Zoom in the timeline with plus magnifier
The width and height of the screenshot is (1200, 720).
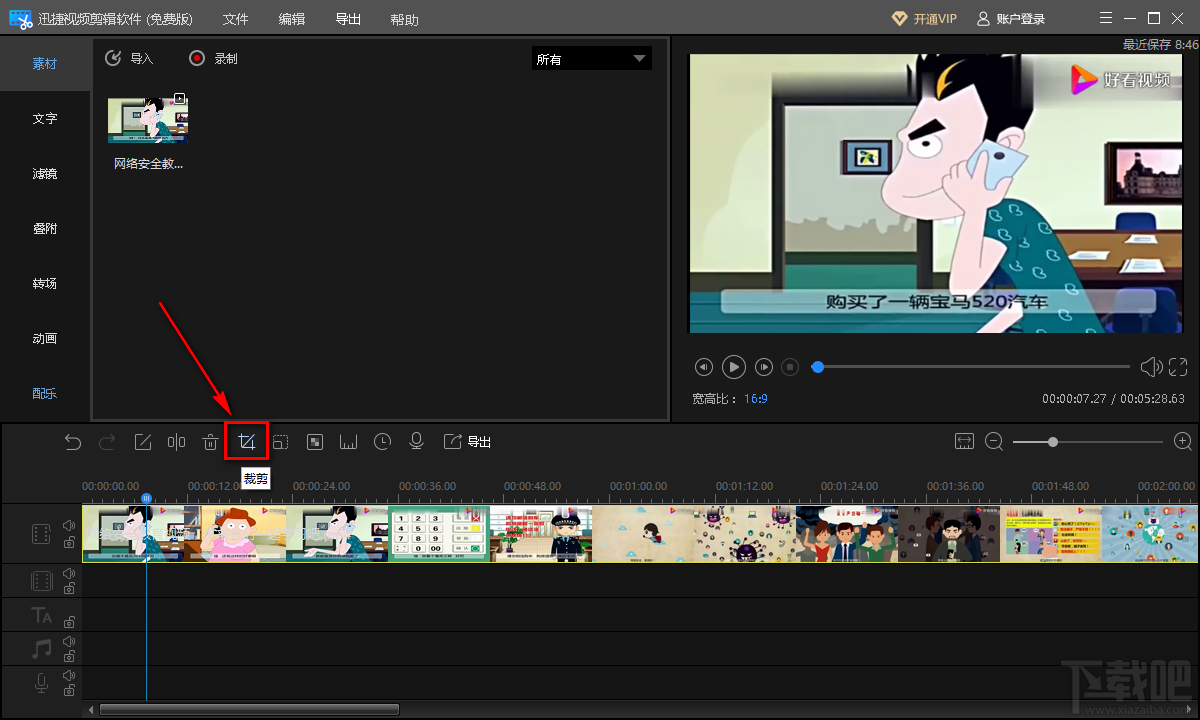pyautogui.click(x=1182, y=442)
